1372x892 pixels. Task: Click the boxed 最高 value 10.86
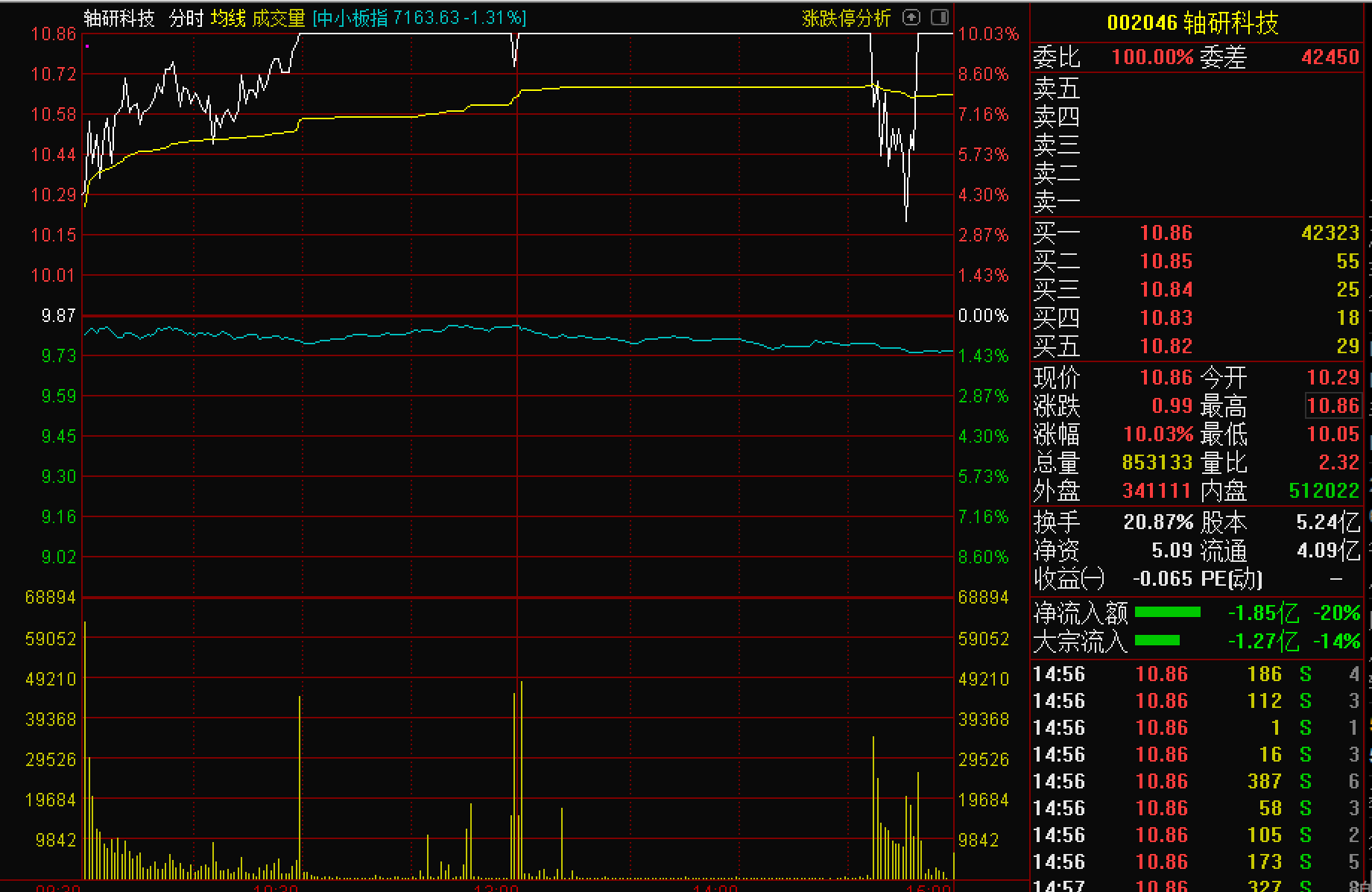1333,405
